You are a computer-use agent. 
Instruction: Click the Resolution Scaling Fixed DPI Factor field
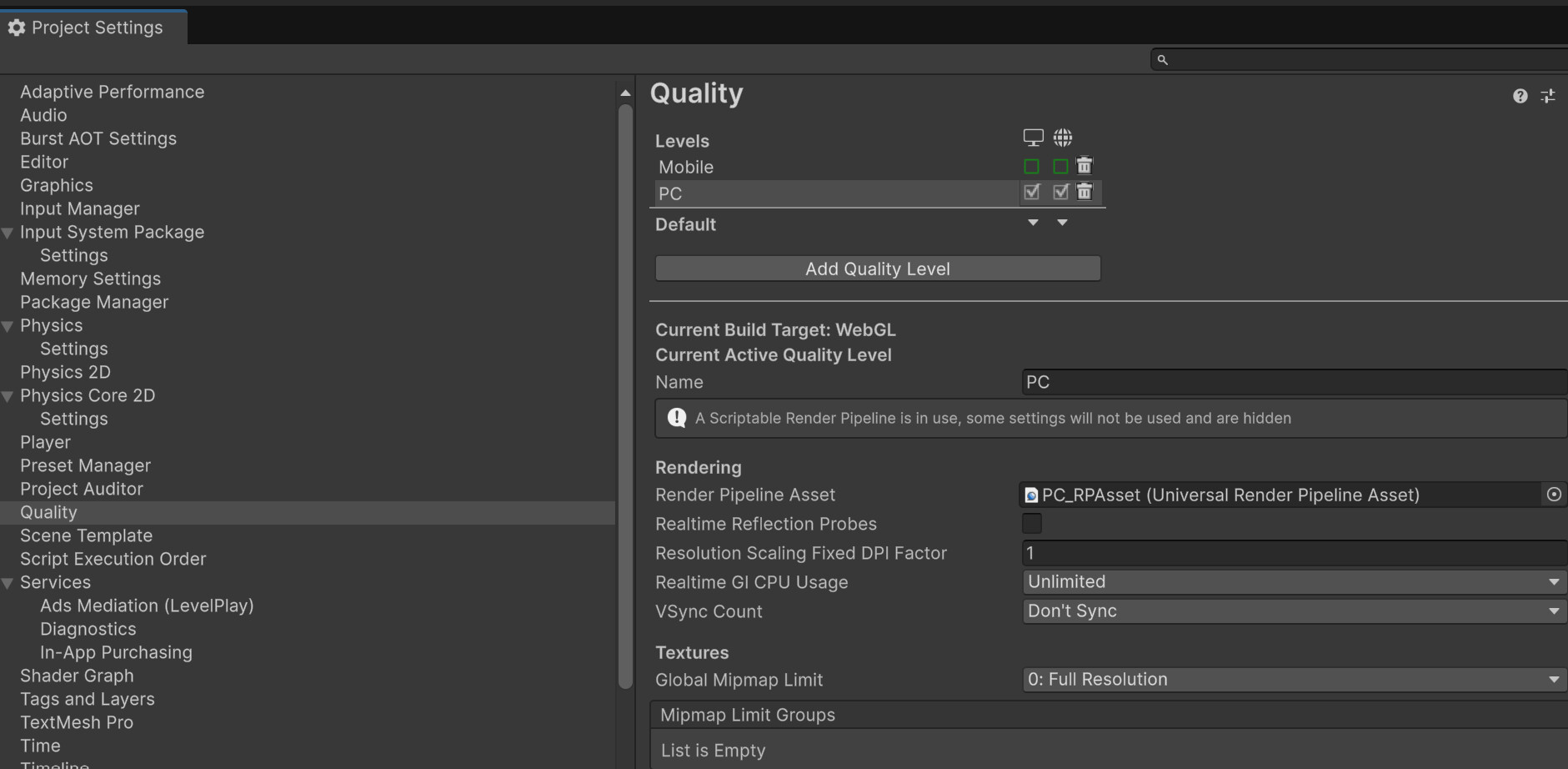tap(1295, 553)
